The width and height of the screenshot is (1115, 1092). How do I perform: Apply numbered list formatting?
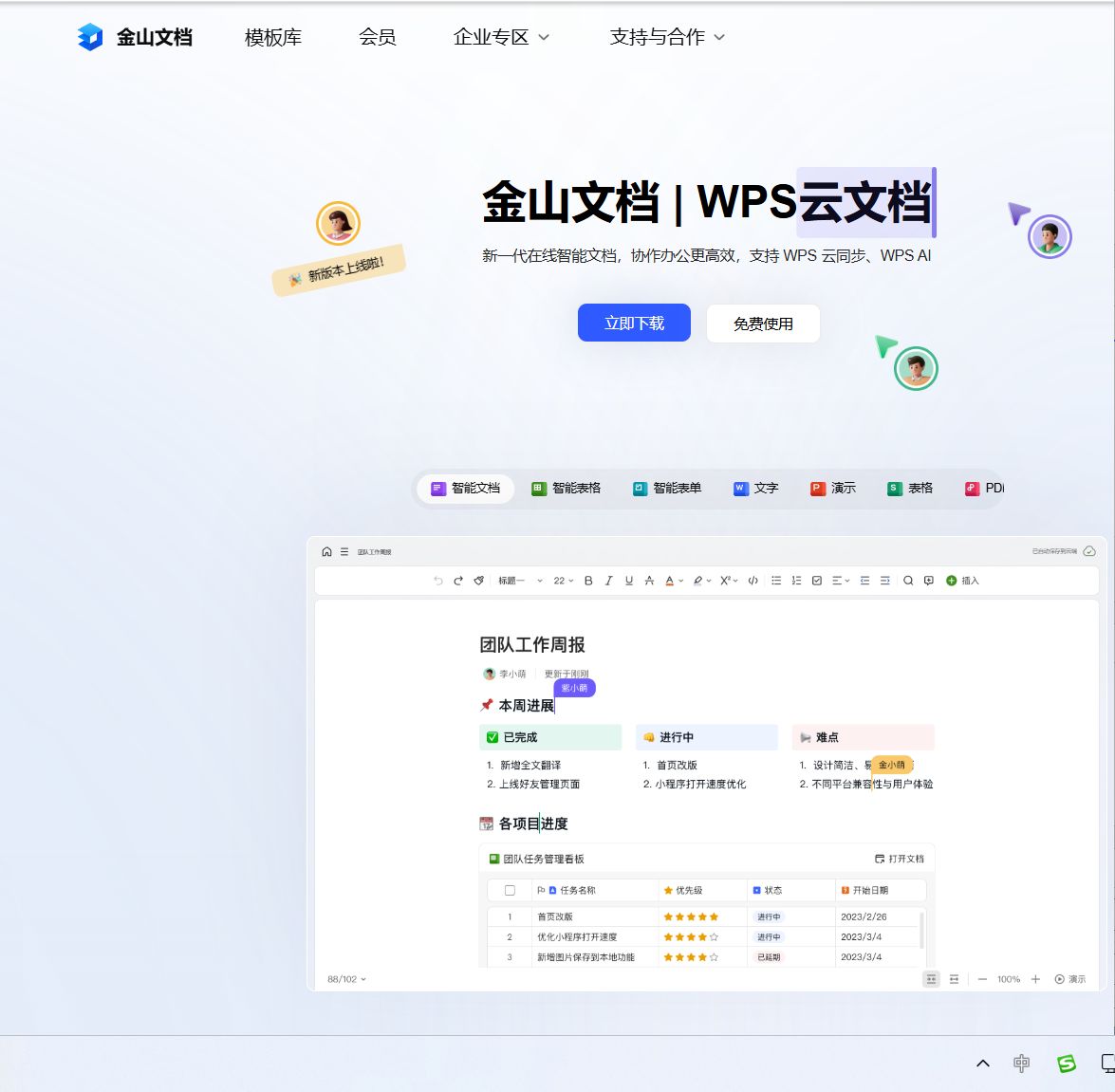click(x=796, y=581)
